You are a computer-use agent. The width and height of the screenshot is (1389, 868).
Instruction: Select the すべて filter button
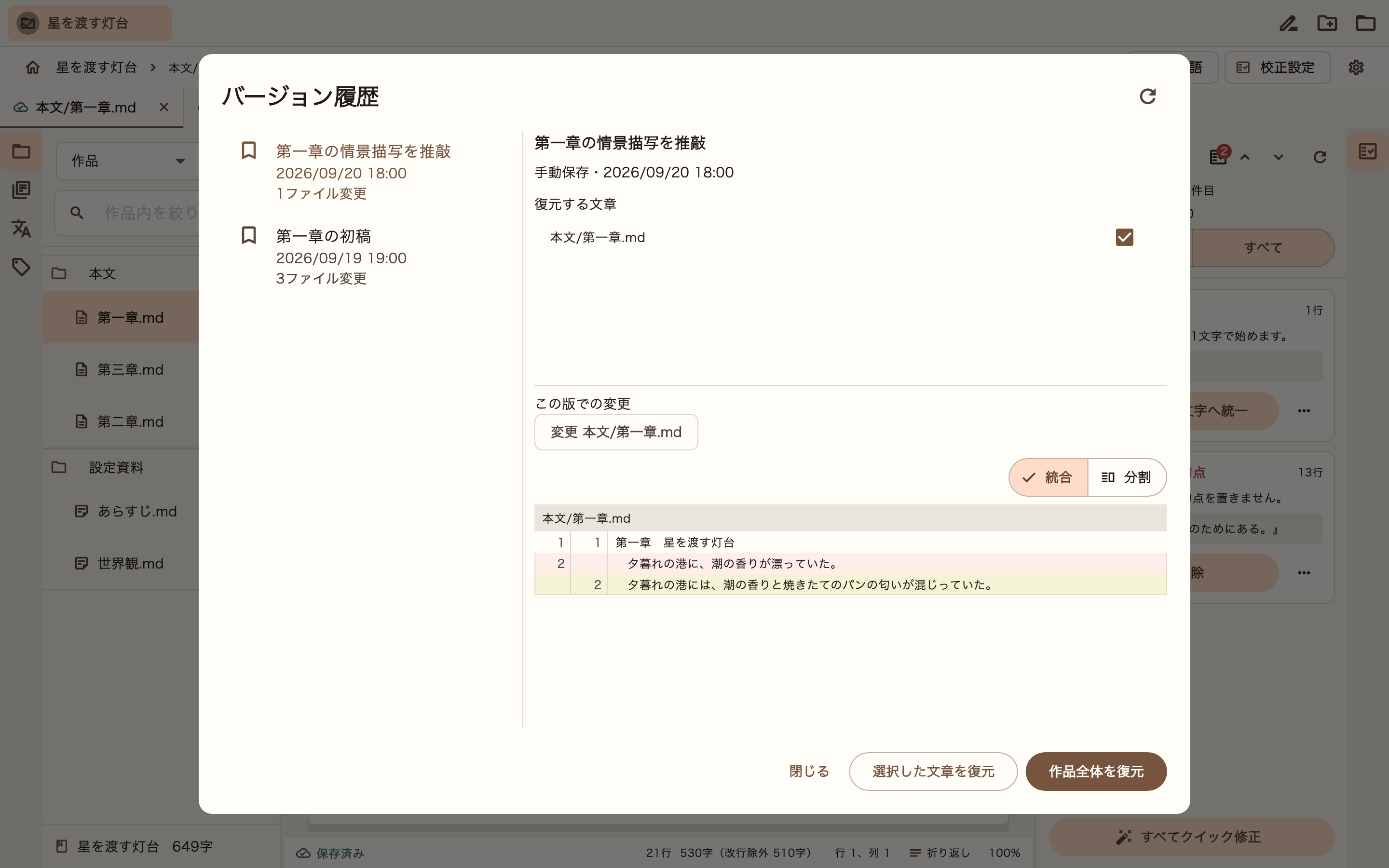pyautogui.click(x=1263, y=248)
